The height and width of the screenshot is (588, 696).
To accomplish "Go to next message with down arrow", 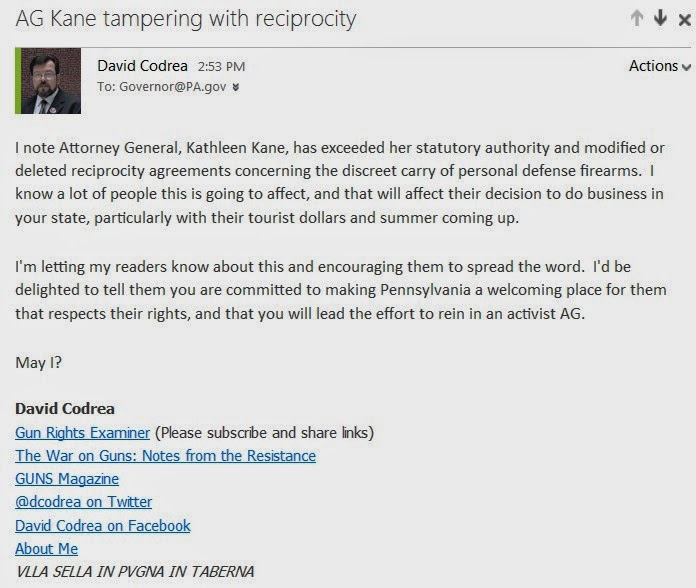I will 659,18.
